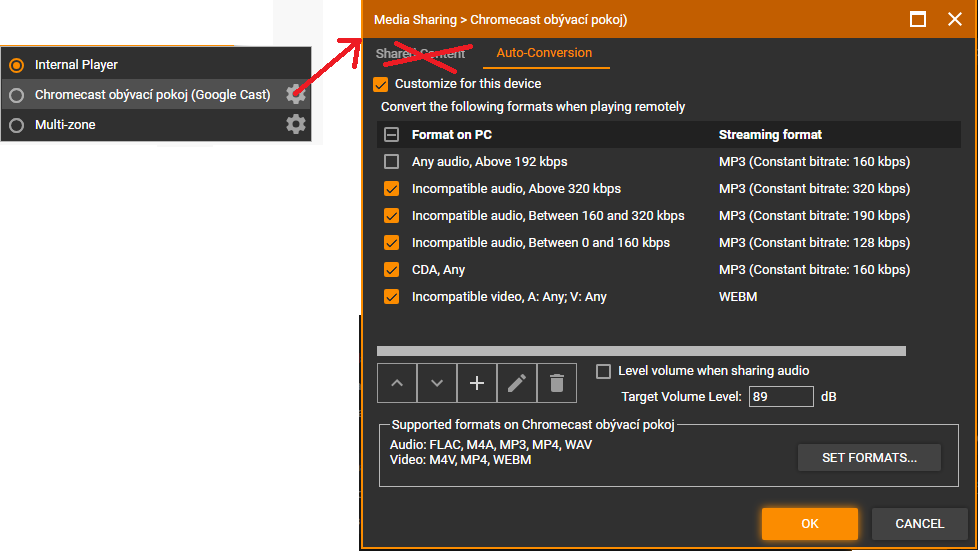The image size is (978, 551).
Task: Move selected format rule down
Action: click(x=437, y=383)
